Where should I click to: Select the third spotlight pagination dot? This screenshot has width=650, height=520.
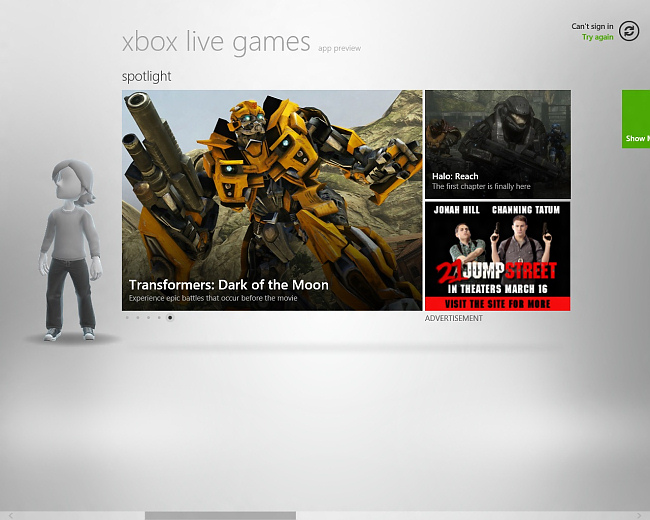click(x=148, y=318)
